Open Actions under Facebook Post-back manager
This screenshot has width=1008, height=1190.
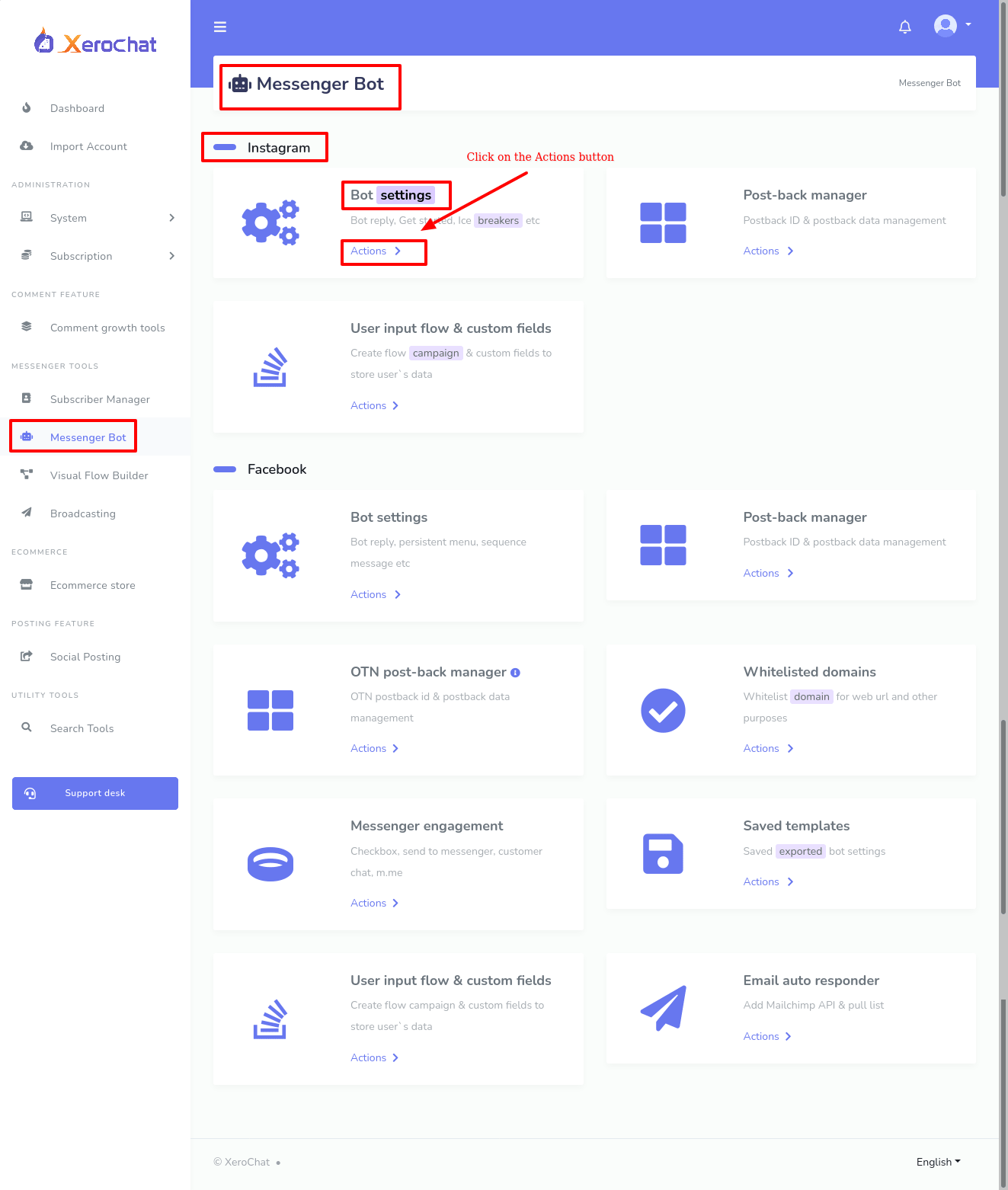[769, 573]
